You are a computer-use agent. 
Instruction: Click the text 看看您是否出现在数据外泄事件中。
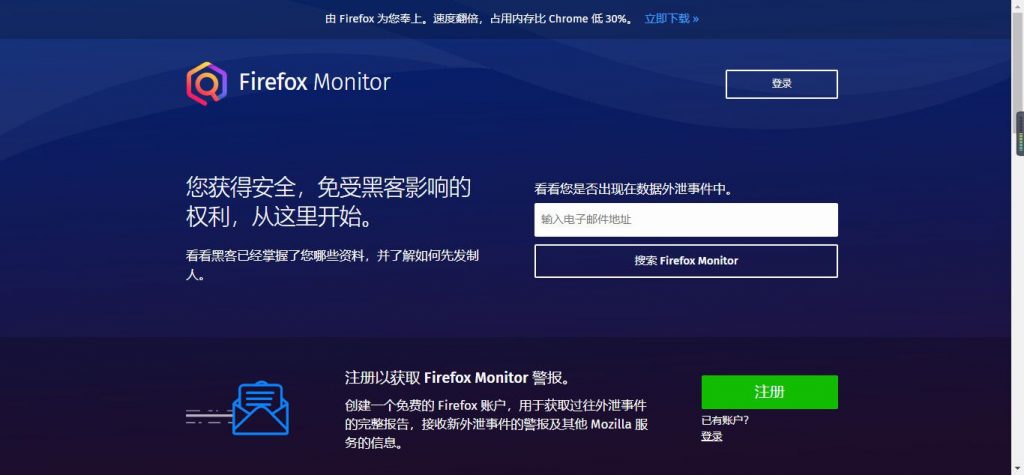tap(633, 189)
